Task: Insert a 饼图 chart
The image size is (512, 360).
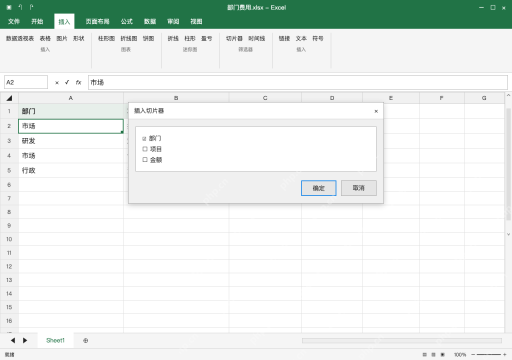Action: [x=148, y=39]
